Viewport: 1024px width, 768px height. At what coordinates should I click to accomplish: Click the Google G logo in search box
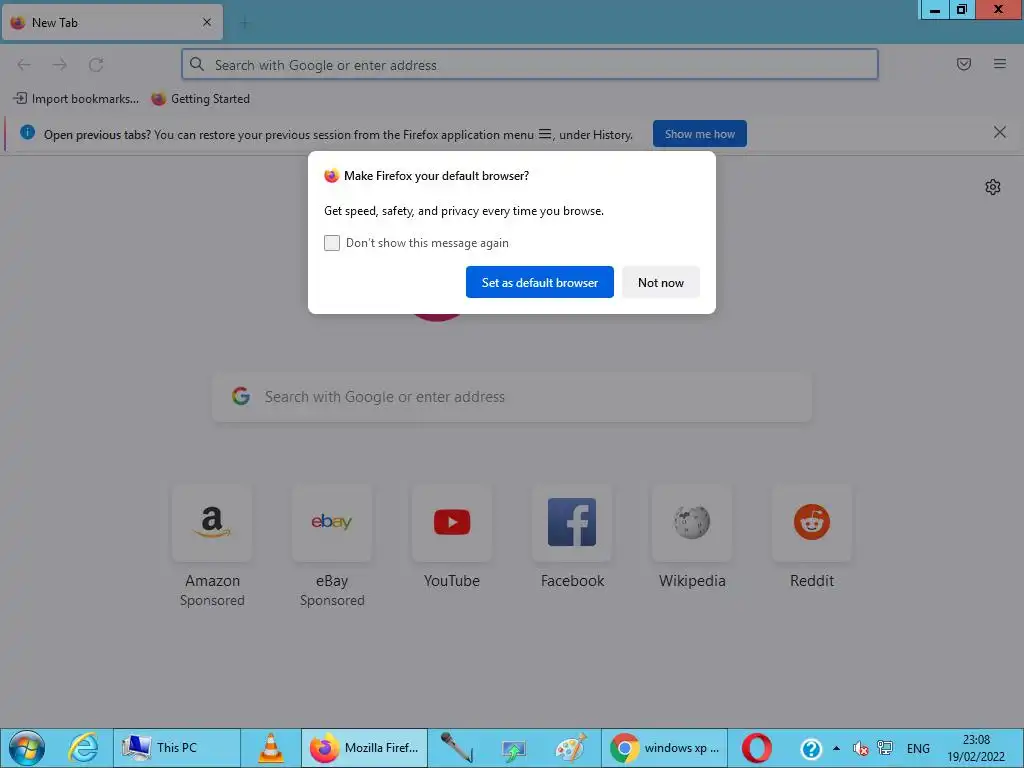241,396
